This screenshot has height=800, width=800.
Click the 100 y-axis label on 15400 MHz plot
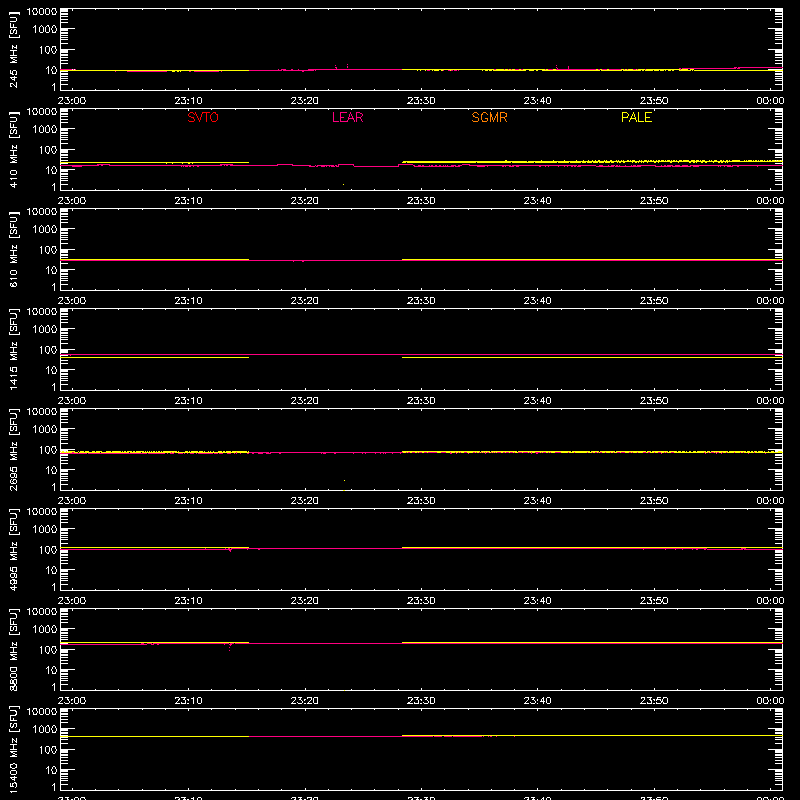click(x=48, y=750)
